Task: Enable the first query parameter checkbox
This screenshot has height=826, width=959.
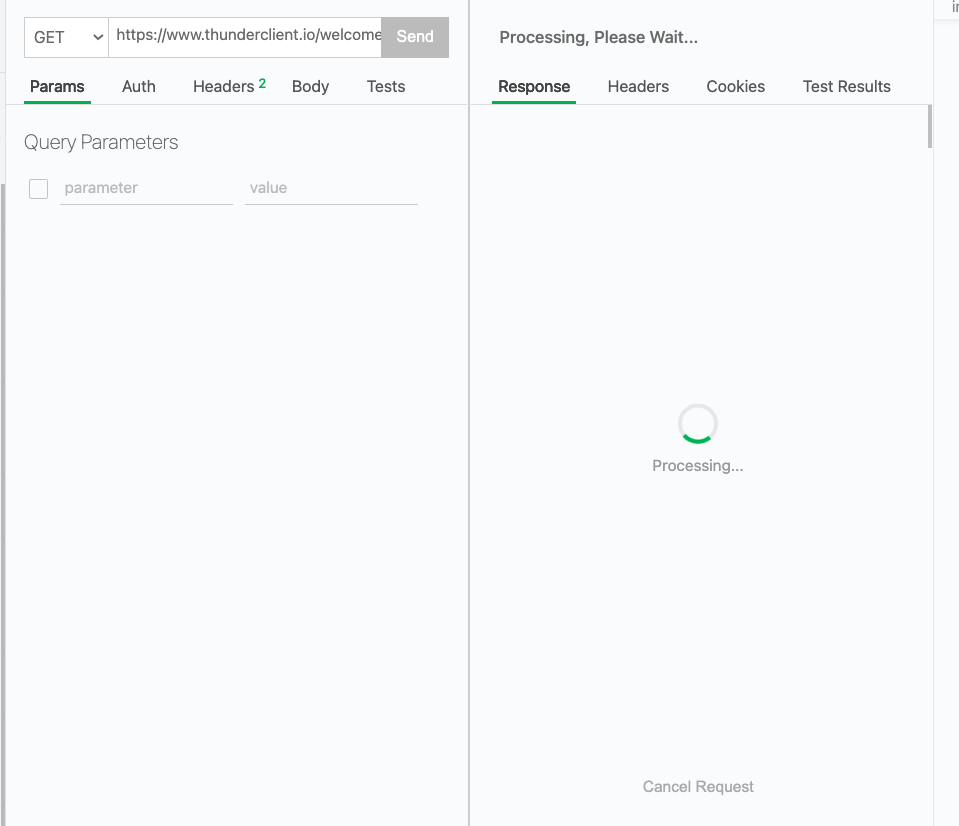Action: [x=38, y=188]
